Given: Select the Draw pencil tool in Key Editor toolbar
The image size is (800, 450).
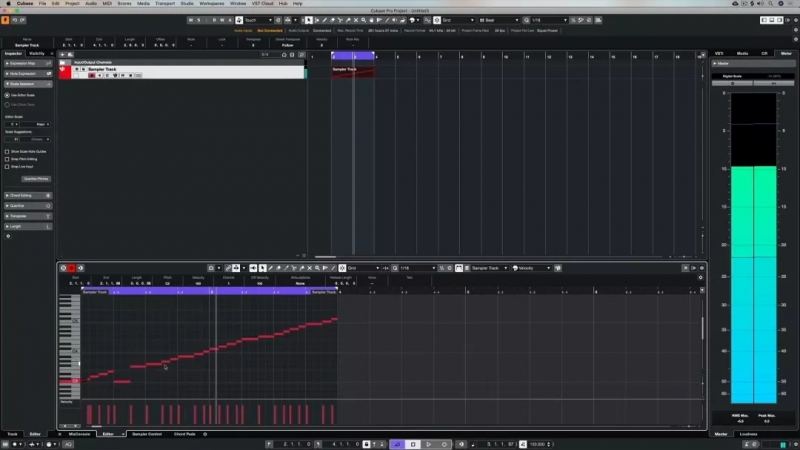Looking at the screenshot, I should (x=270, y=268).
